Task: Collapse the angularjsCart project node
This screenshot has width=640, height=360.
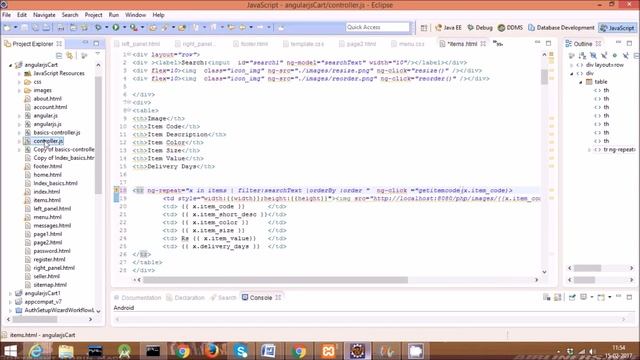Action: [x=11, y=65]
